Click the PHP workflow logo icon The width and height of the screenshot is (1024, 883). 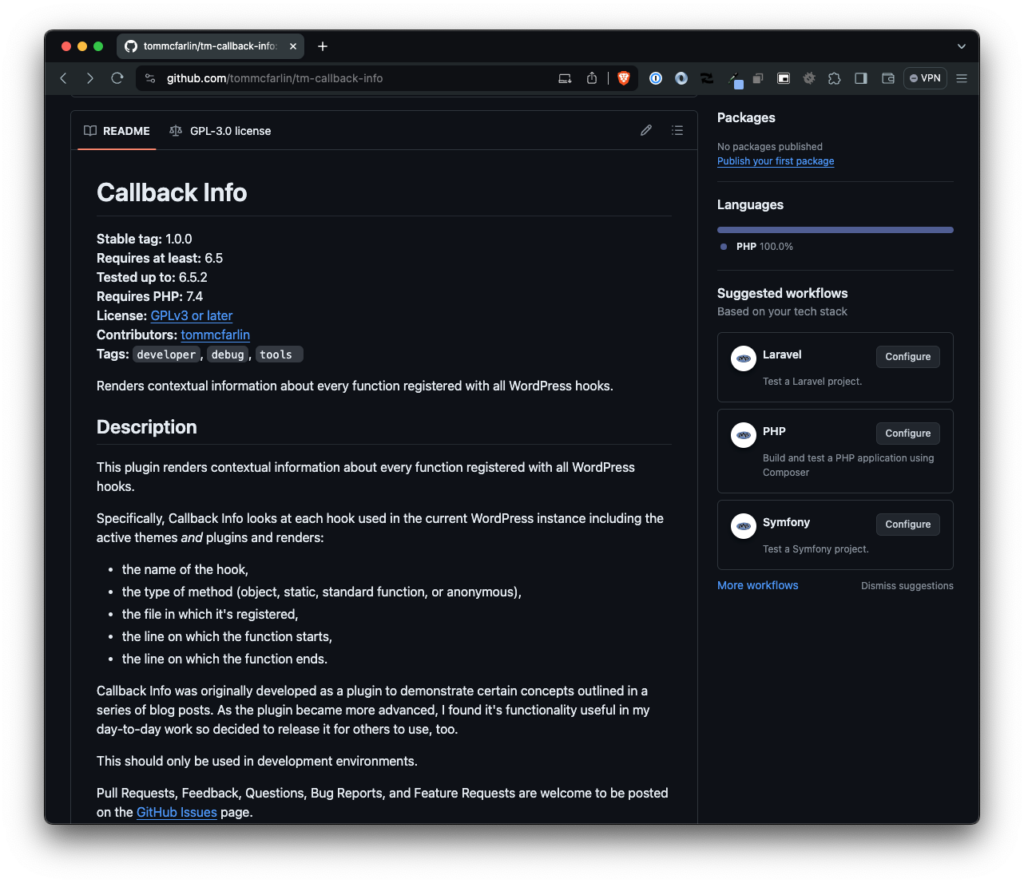point(743,435)
